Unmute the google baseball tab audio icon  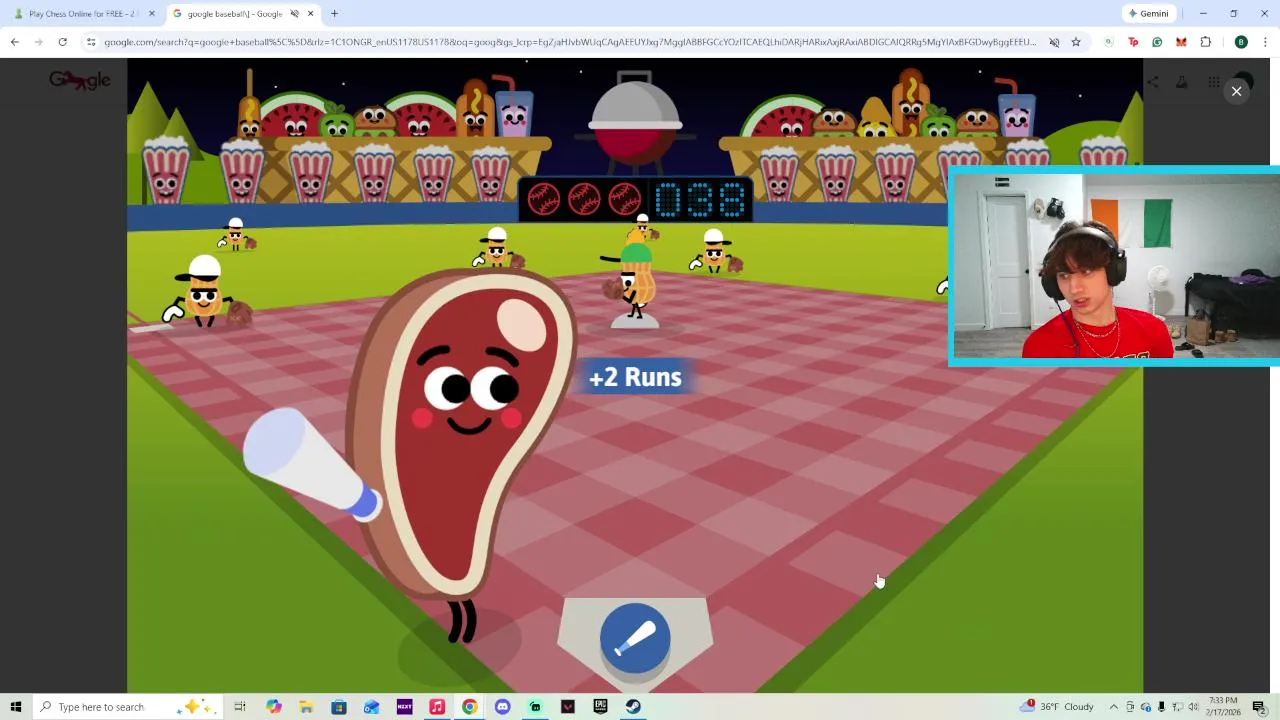click(294, 14)
